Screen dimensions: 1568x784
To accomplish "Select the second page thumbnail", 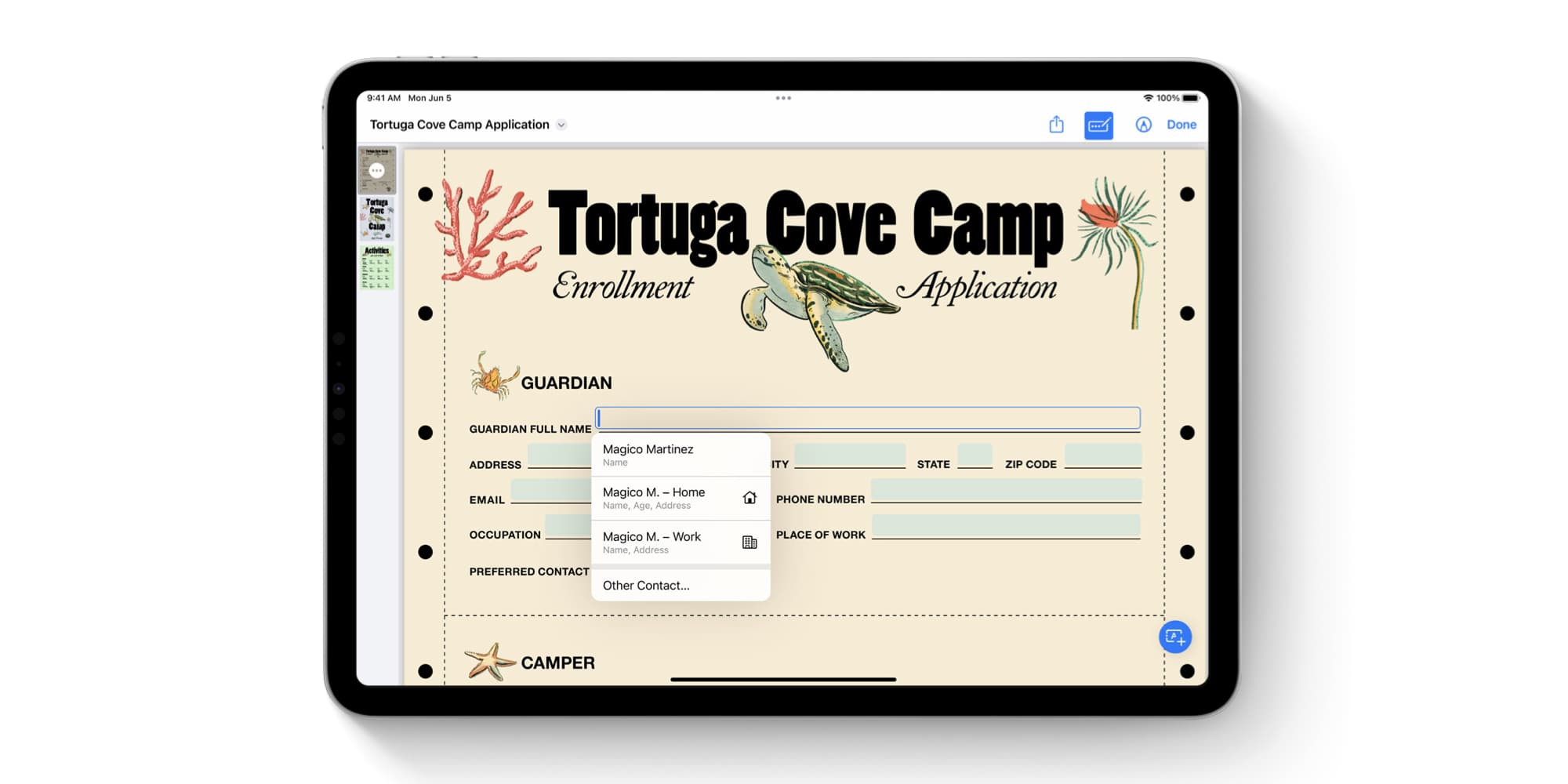I will click(x=377, y=218).
